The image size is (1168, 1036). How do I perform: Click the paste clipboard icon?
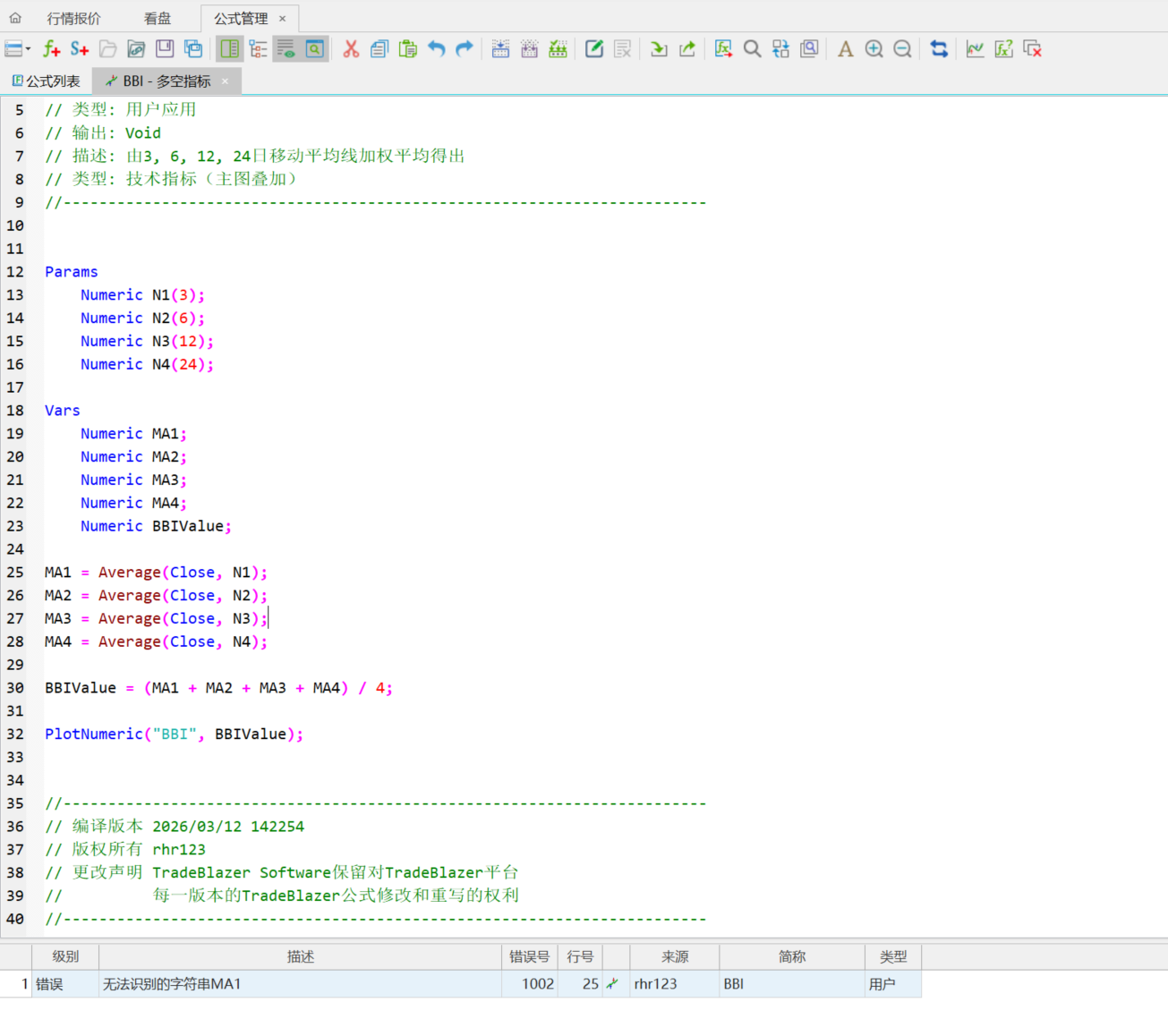pyautogui.click(x=407, y=49)
